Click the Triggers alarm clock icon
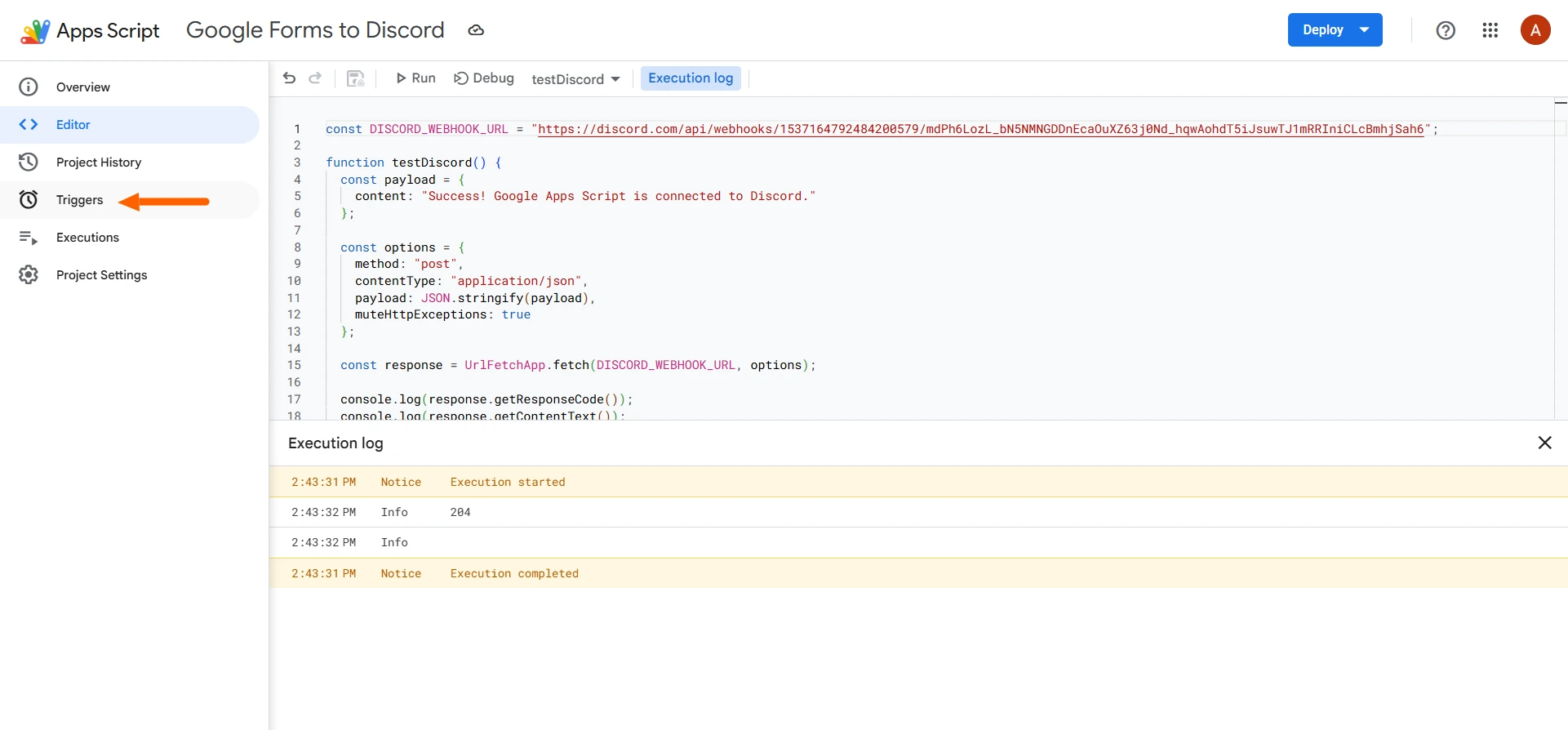Image resolution: width=1568 pixels, height=730 pixels. click(29, 200)
